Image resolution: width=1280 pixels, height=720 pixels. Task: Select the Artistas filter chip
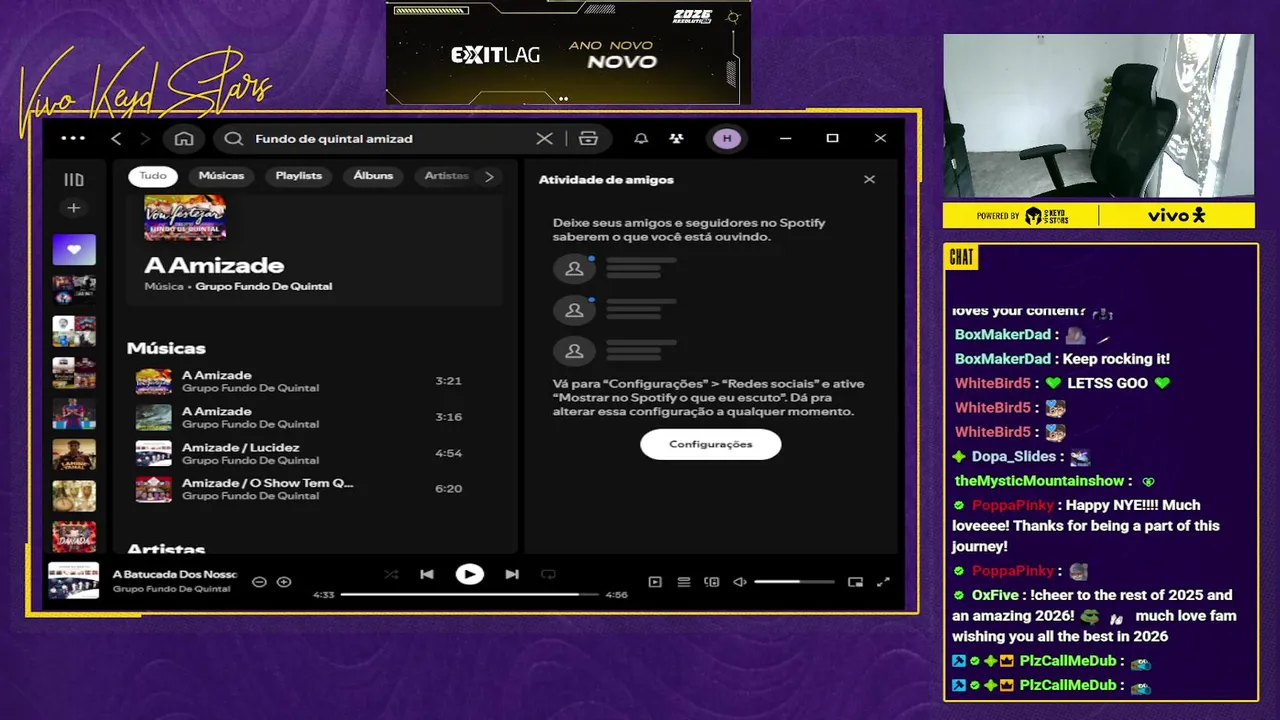(446, 176)
